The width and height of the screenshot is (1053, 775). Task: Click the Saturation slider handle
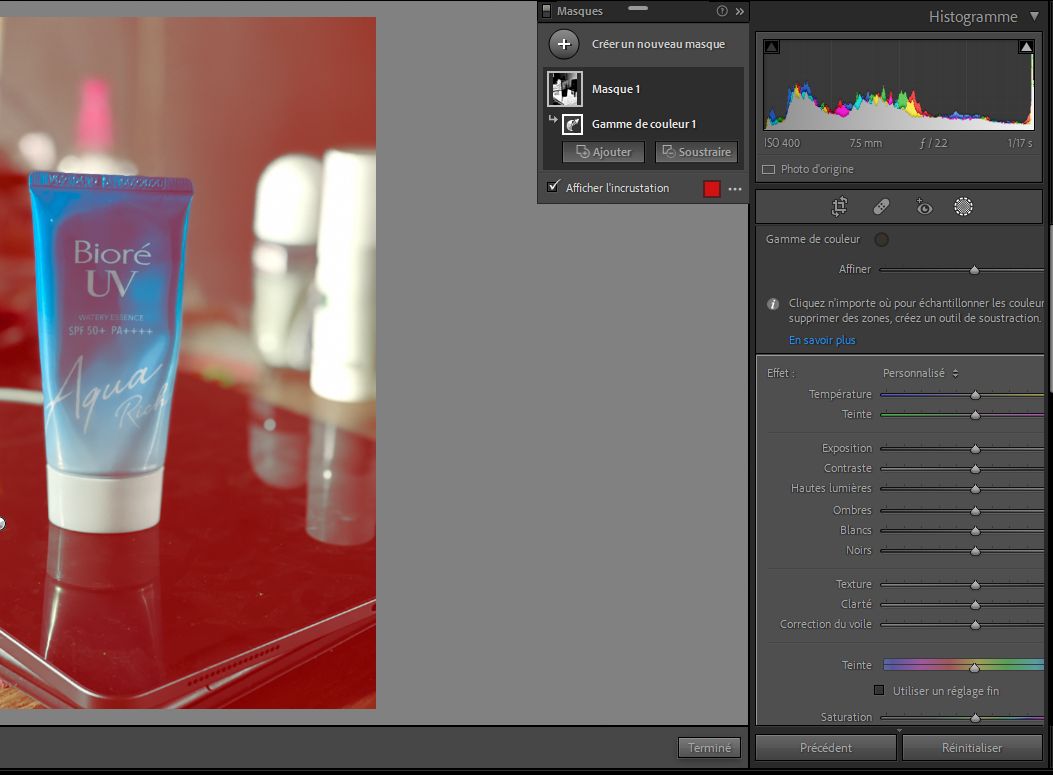(975, 718)
